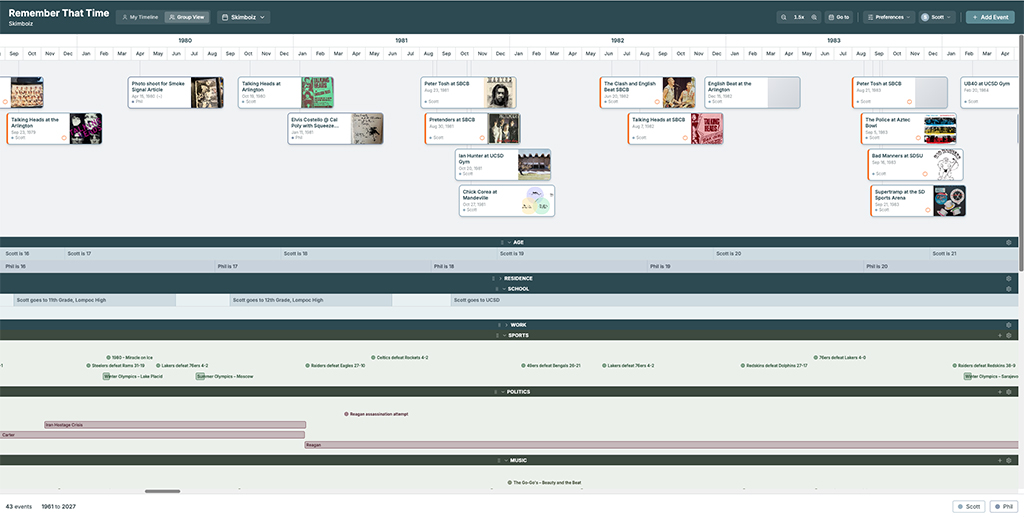Viewport: 1024px width, 517px height.
Task: Toggle the Scott filter chip in footer
Action: coord(968,507)
